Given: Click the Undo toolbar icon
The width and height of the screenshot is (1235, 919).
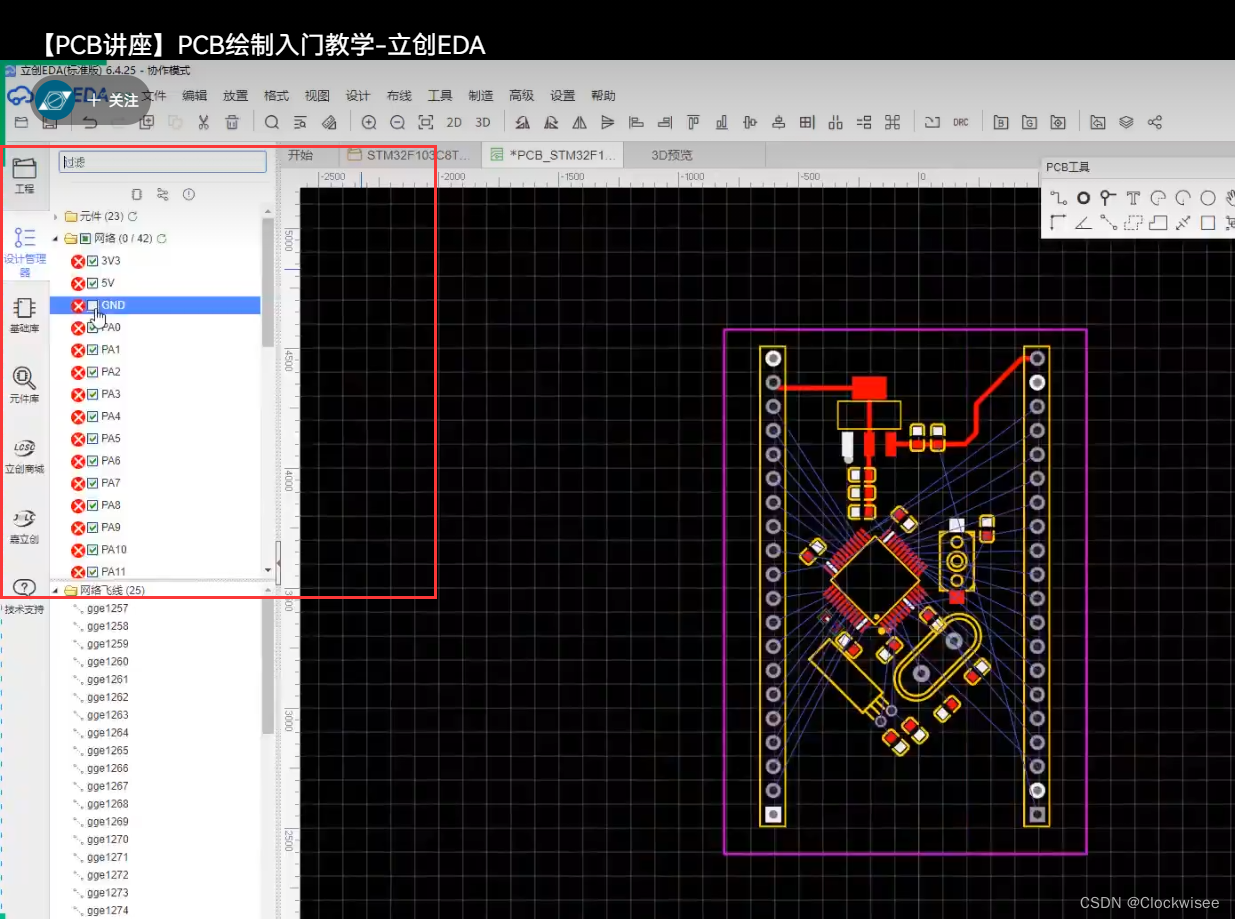Looking at the screenshot, I should [90, 122].
